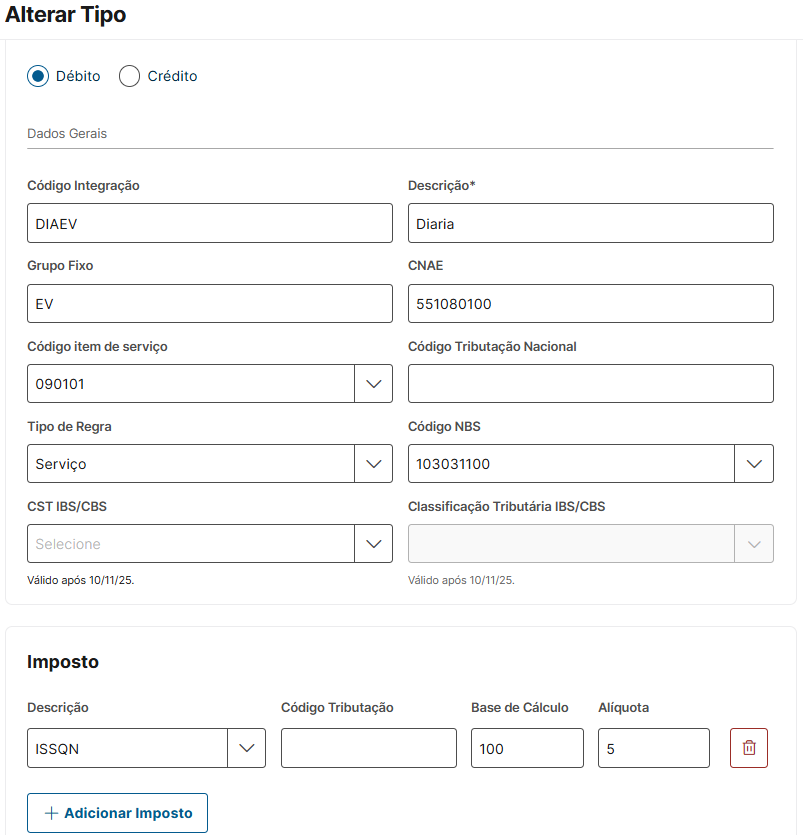This screenshot has height=835, width=803.
Task: Expand the CST IBS/CBS dropdown
Action: 373,544
